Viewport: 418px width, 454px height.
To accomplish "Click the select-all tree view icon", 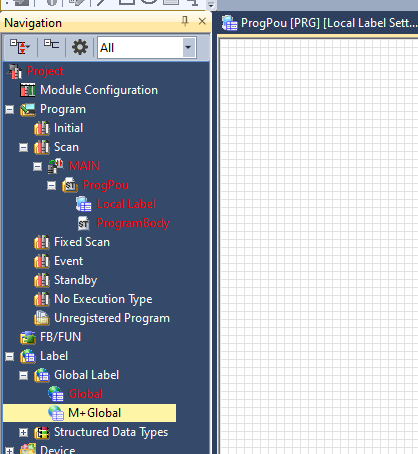I will click(52, 44).
